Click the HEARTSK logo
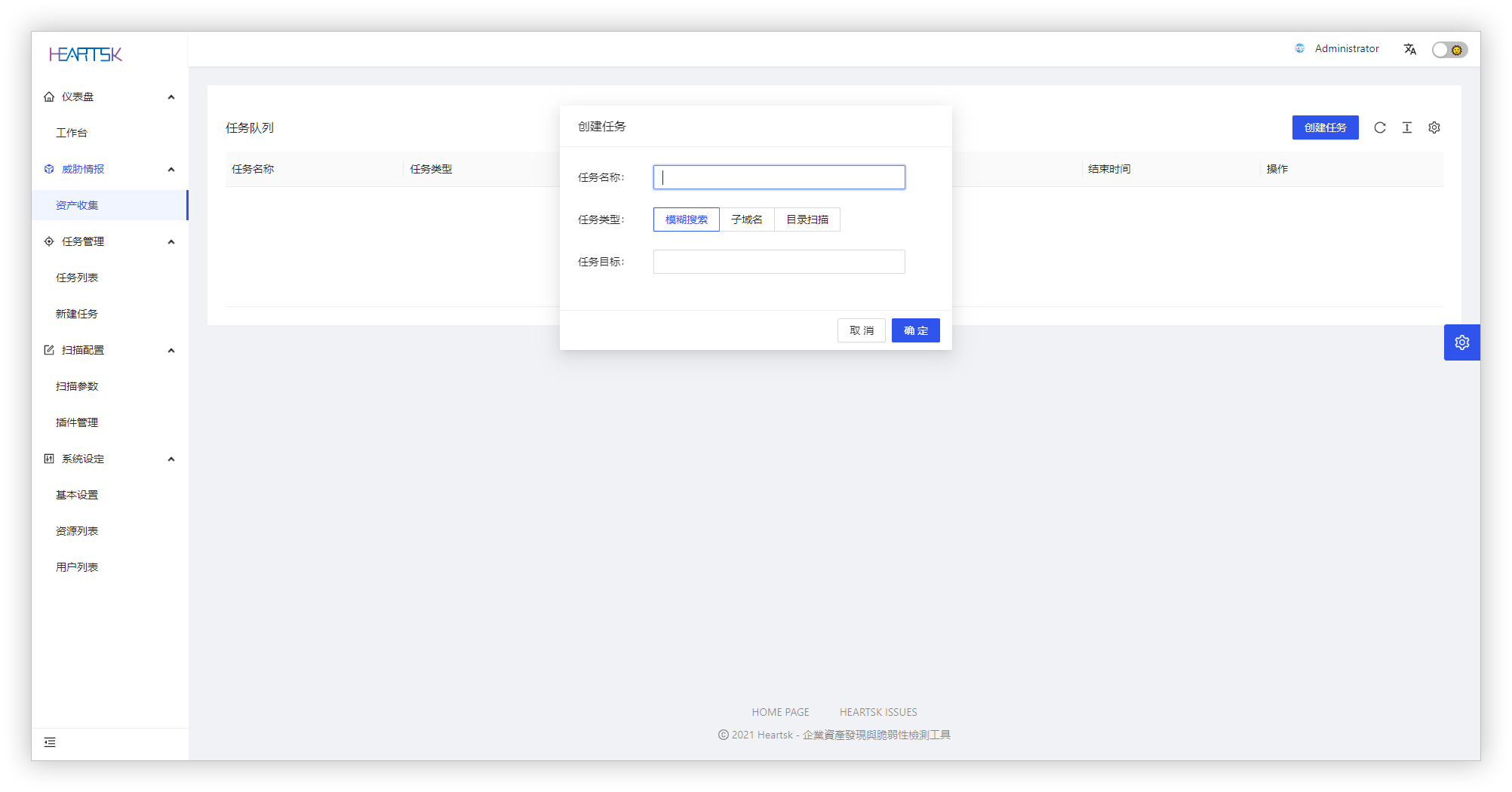Screen dimensions: 1512x792 (85, 54)
